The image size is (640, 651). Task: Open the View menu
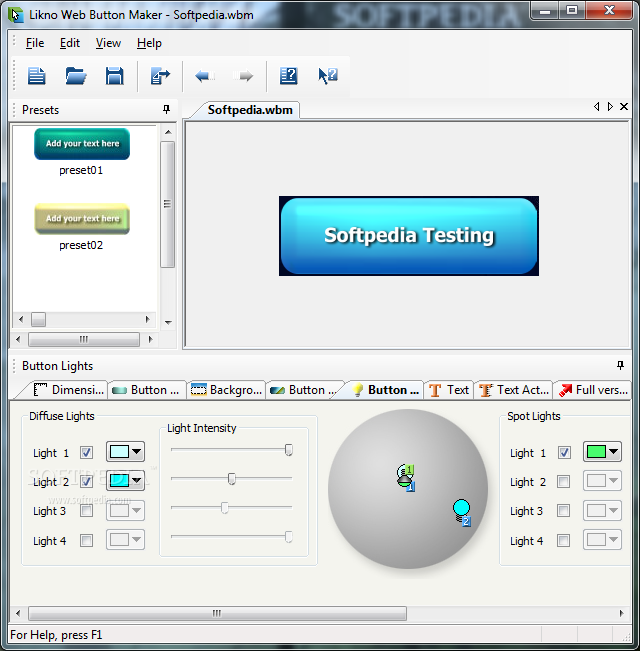(x=108, y=43)
